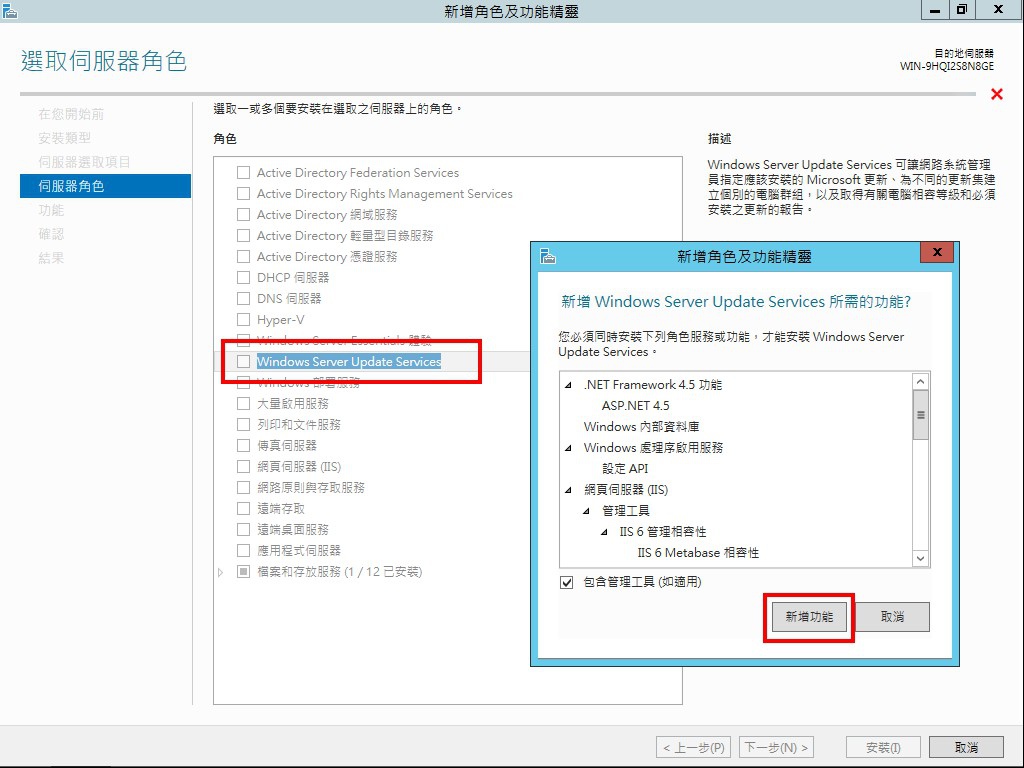Check Active Directory Rights Management Services
1024x768 pixels.
tap(244, 193)
